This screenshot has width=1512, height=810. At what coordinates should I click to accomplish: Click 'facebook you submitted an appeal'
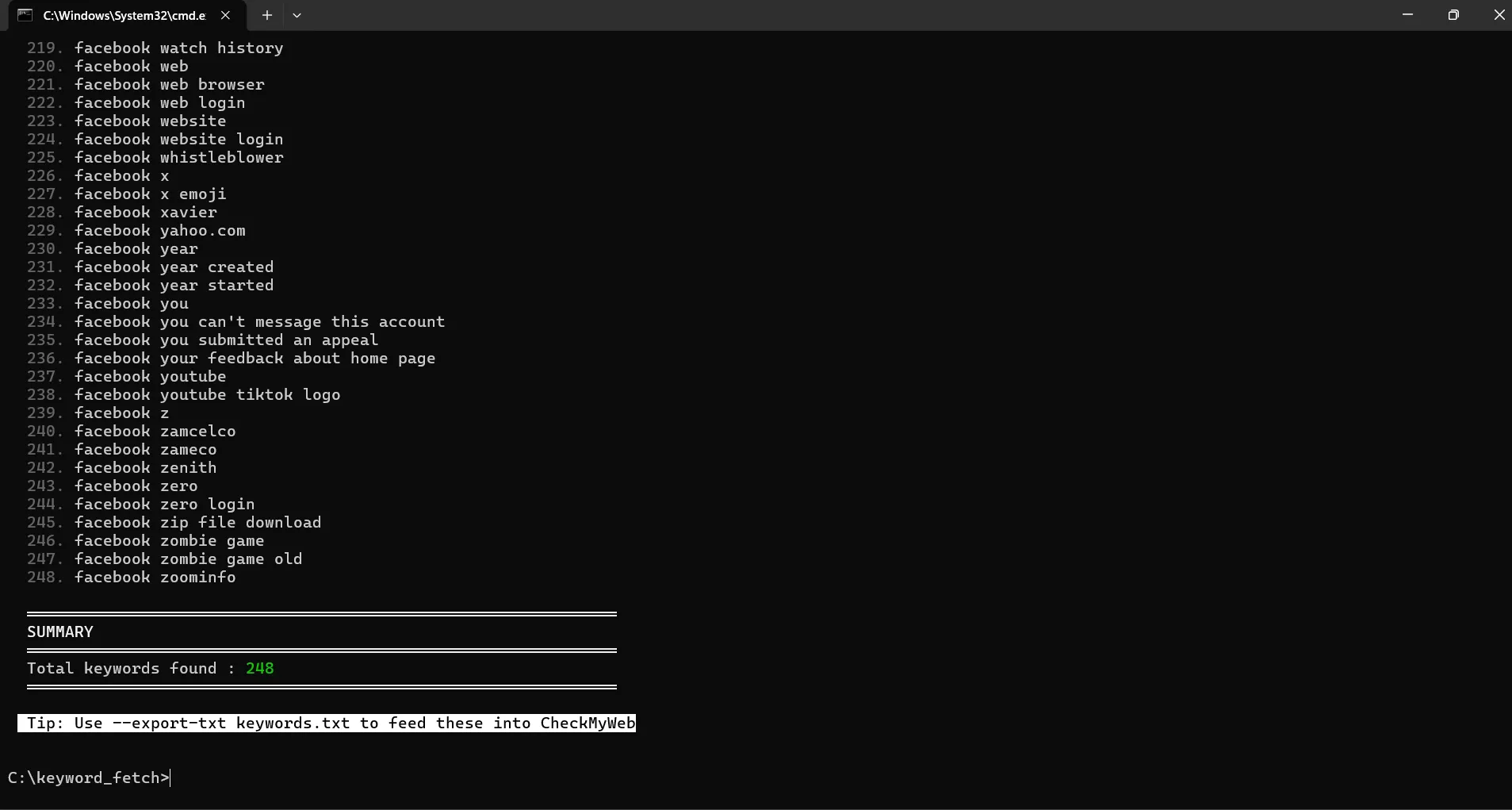[227, 340]
